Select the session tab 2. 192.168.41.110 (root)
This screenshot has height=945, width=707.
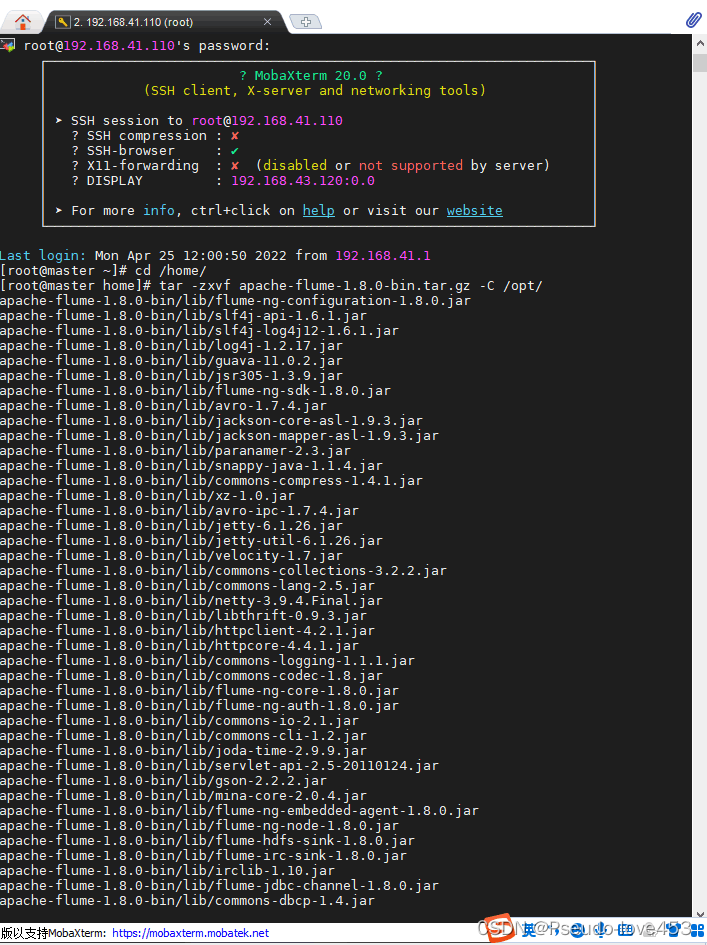pyautogui.click(x=160, y=21)
